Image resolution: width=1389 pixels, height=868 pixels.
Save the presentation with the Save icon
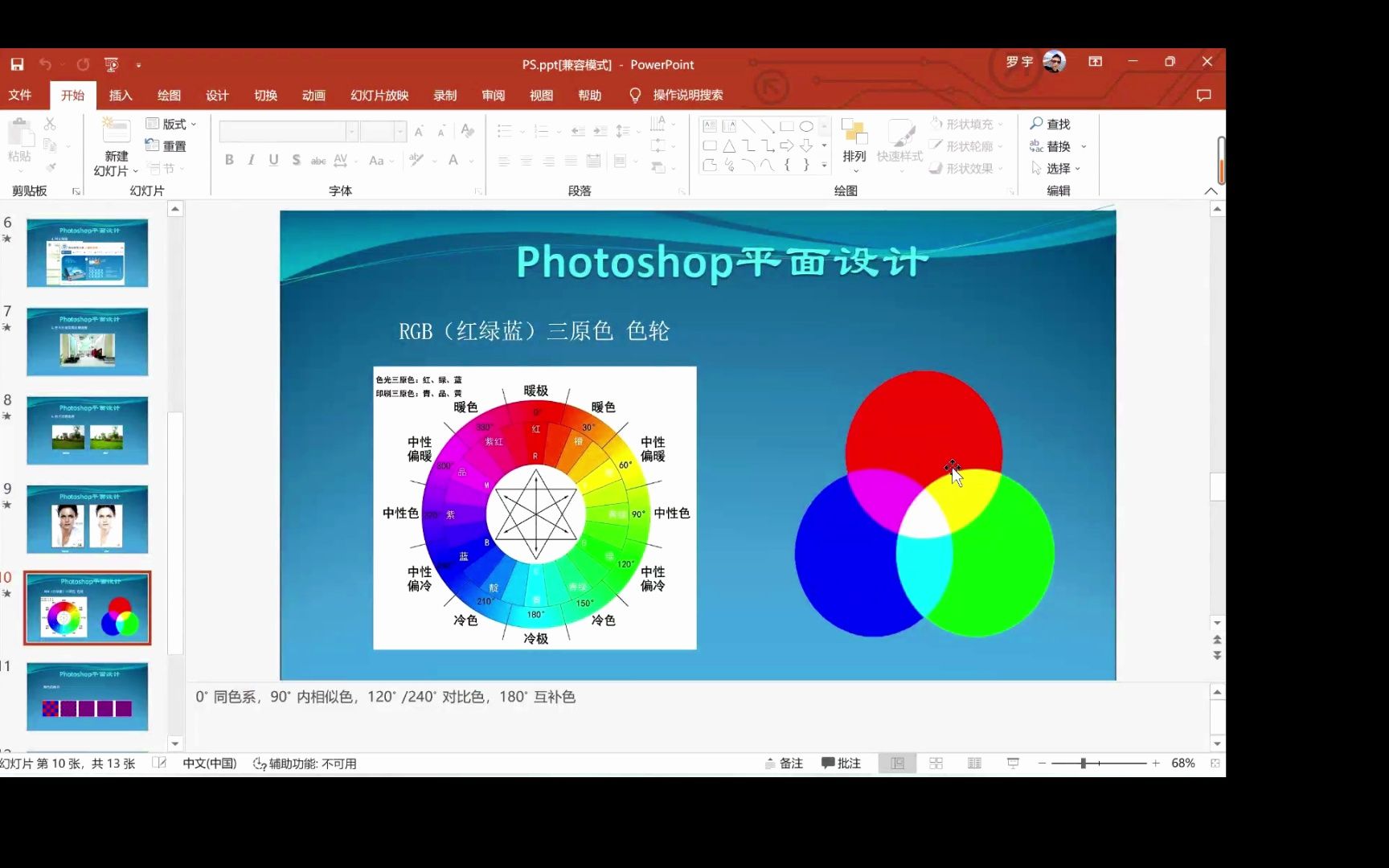[17, 64]
